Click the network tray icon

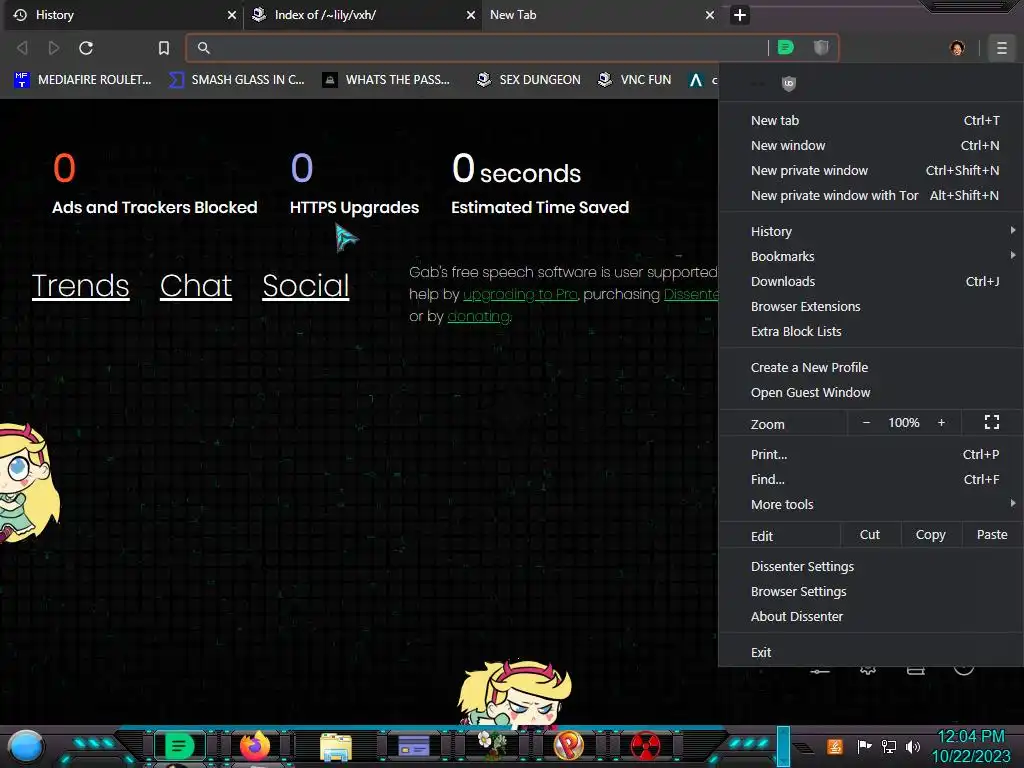(889, 746)
